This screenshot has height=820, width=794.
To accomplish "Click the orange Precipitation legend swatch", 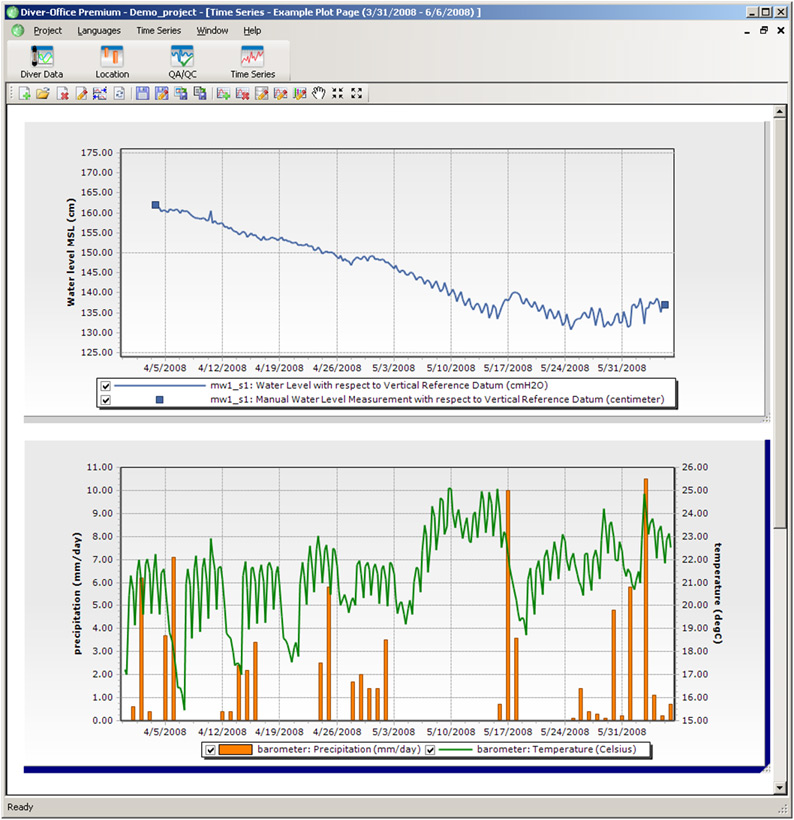I will (235, 750).
